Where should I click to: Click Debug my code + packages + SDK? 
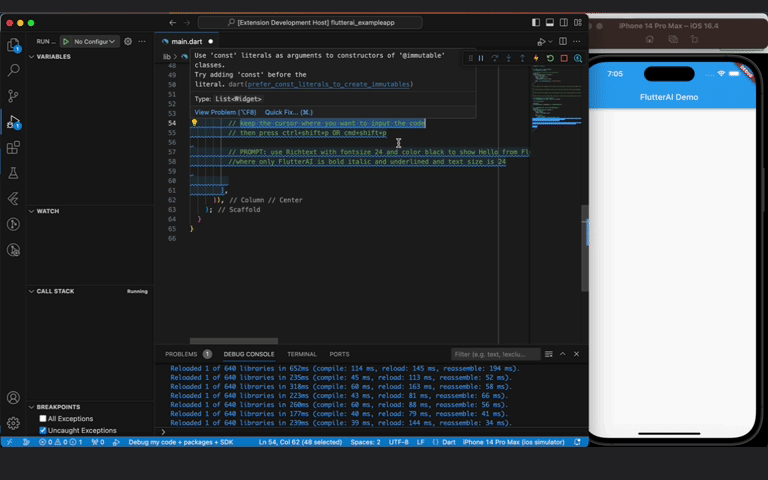coord(181,442)
